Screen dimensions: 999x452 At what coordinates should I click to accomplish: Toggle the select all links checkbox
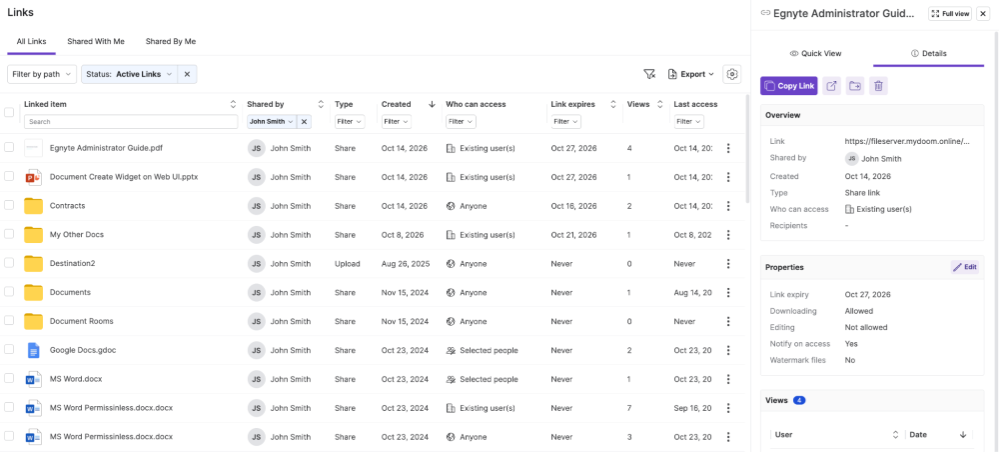pos(9,112)
